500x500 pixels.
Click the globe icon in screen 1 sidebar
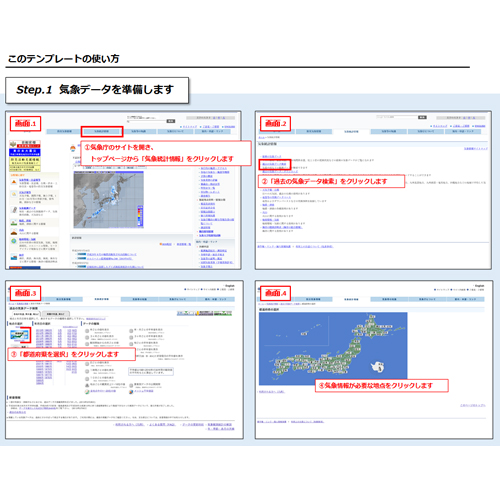tap(14, 241)
